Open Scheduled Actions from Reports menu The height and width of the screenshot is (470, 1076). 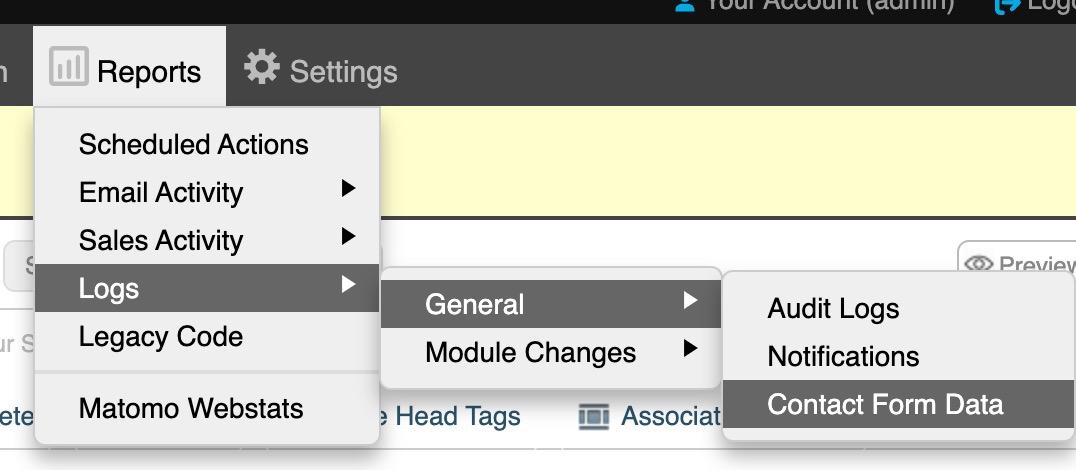[194, 145]
